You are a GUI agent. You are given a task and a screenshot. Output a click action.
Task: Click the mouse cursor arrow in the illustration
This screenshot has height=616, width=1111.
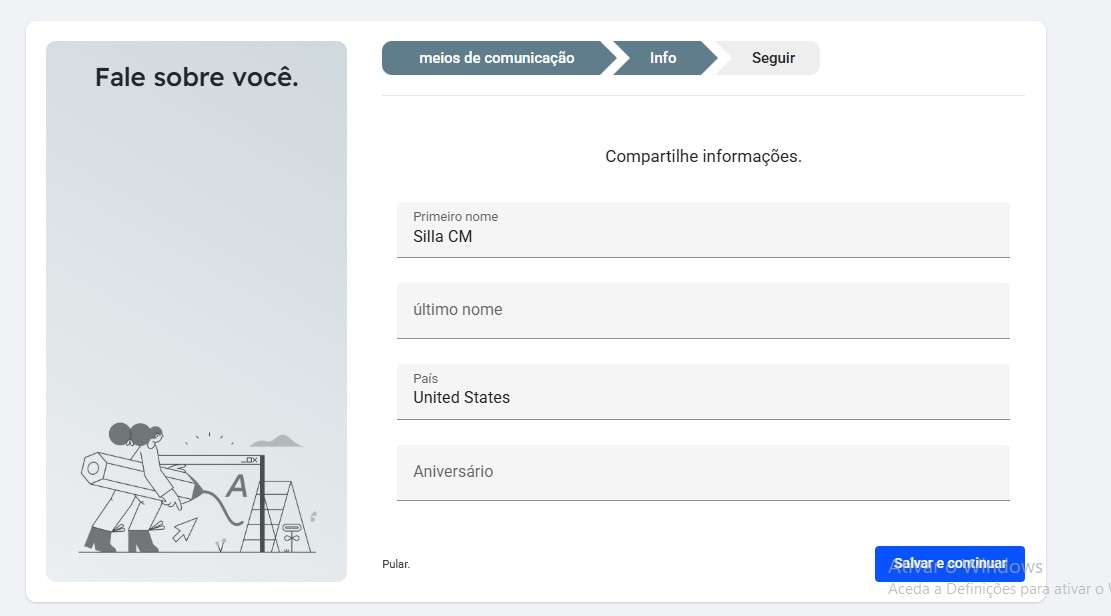point(184,529)
